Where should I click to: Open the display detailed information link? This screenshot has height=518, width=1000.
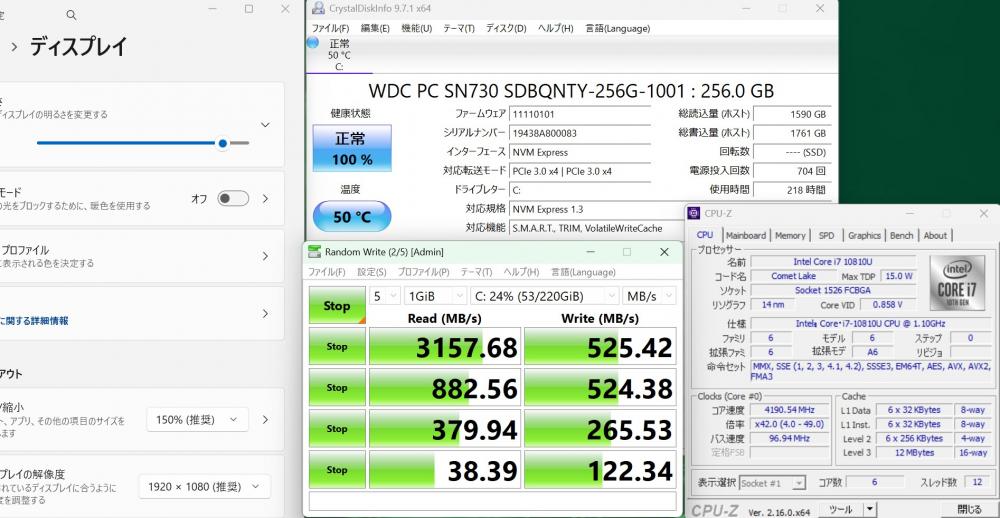[34, 321]
